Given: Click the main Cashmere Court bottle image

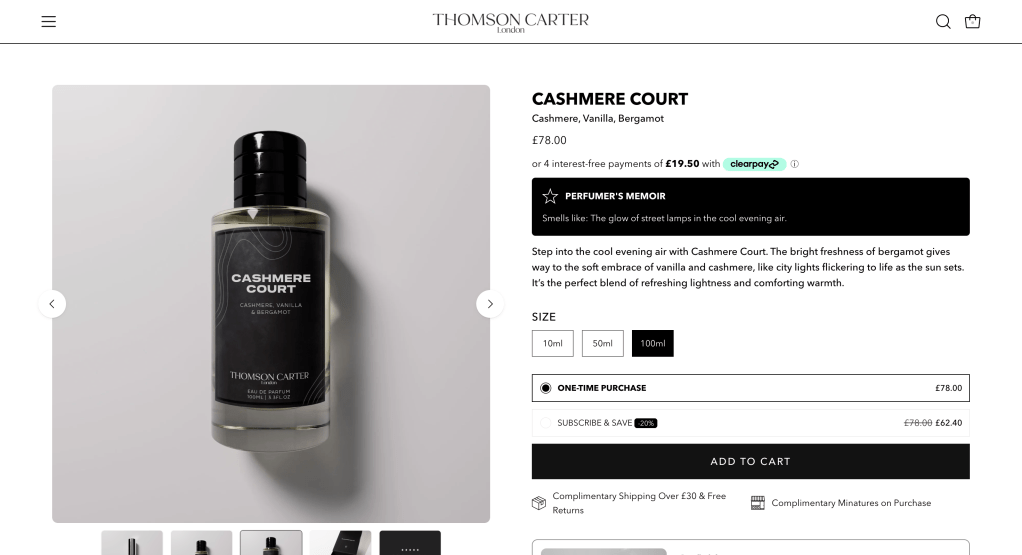Looking at the screenshot, I should point(271,304).
